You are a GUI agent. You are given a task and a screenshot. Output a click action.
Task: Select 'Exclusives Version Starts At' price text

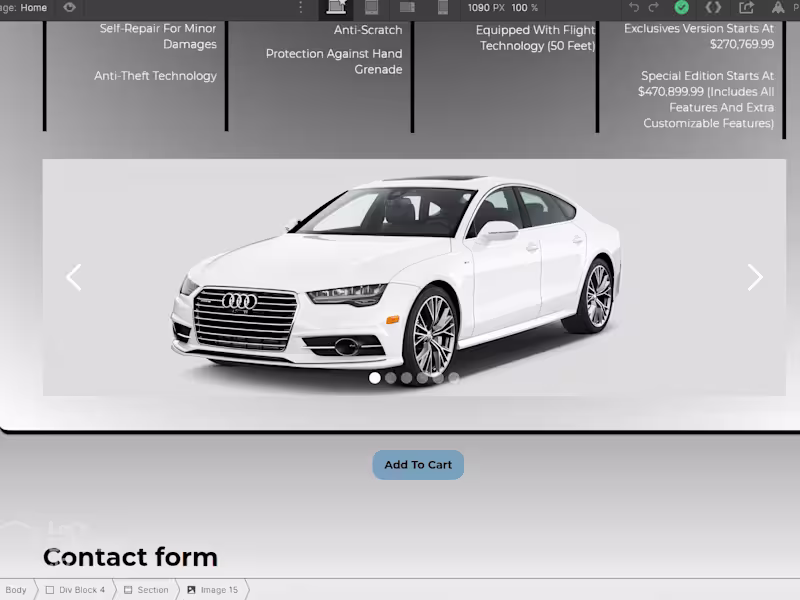699,36
